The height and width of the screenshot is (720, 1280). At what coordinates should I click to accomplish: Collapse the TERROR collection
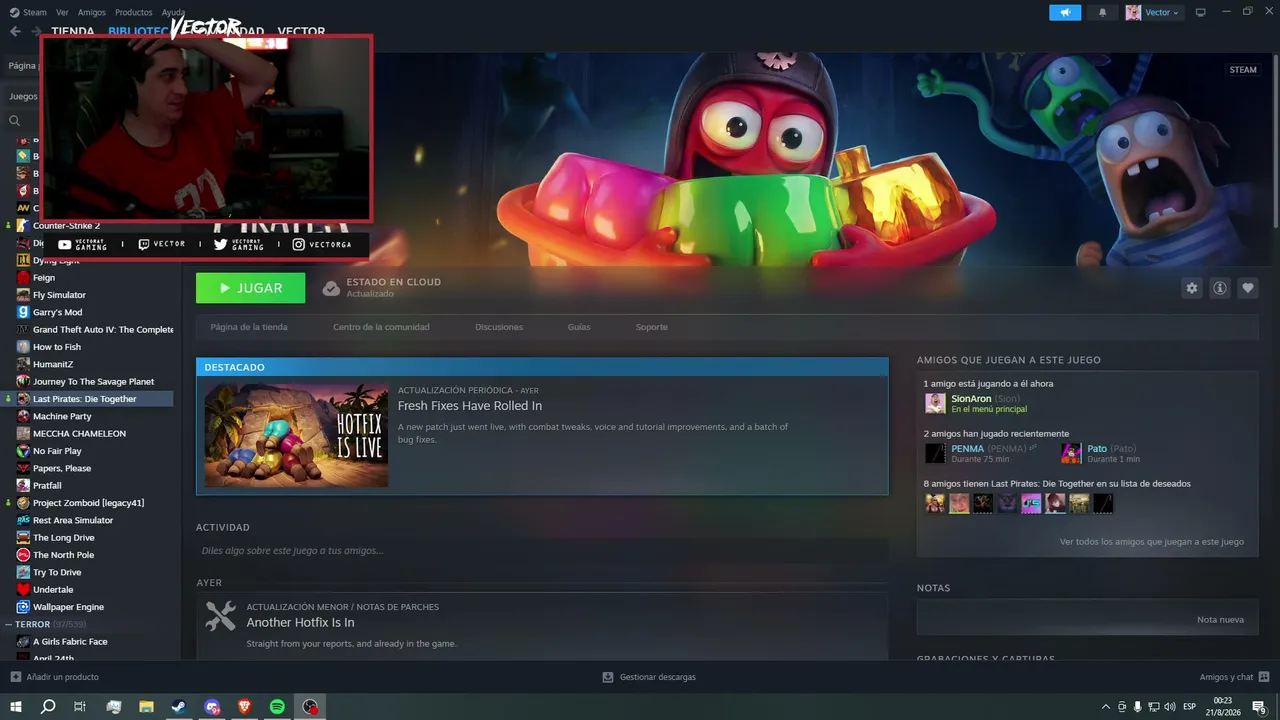9,624
